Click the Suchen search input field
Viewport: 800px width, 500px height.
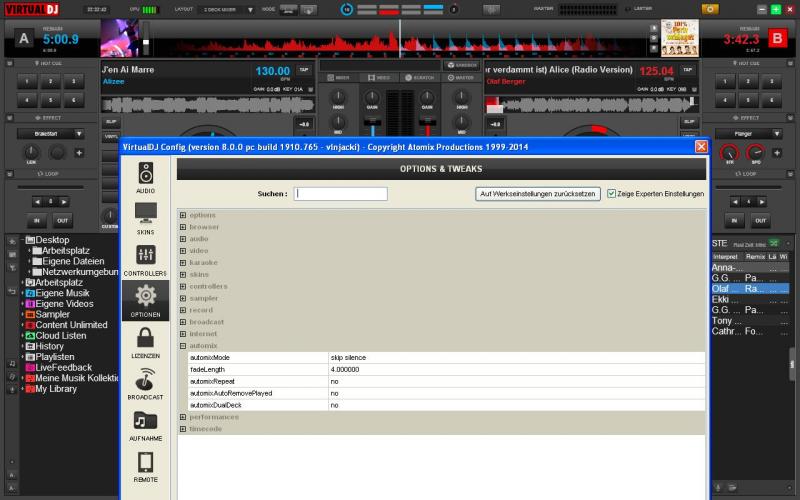[x=340, y=194]
